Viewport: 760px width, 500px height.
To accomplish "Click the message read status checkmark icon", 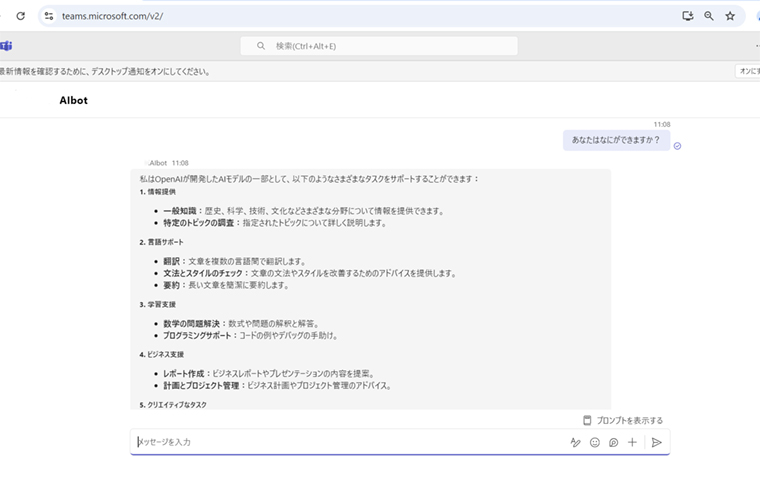I will pyautogui.click(x=677, y=146).
